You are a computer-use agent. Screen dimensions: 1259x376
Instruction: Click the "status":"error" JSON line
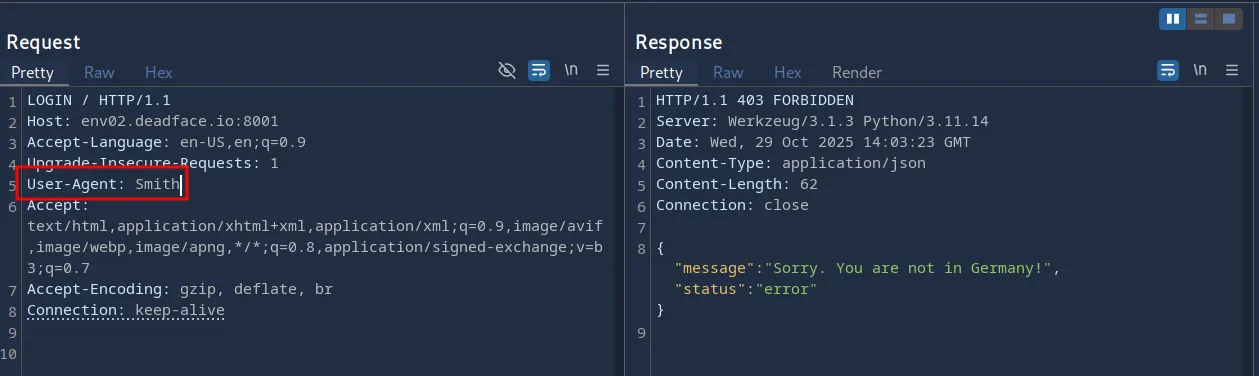click(x=746, y=289)
